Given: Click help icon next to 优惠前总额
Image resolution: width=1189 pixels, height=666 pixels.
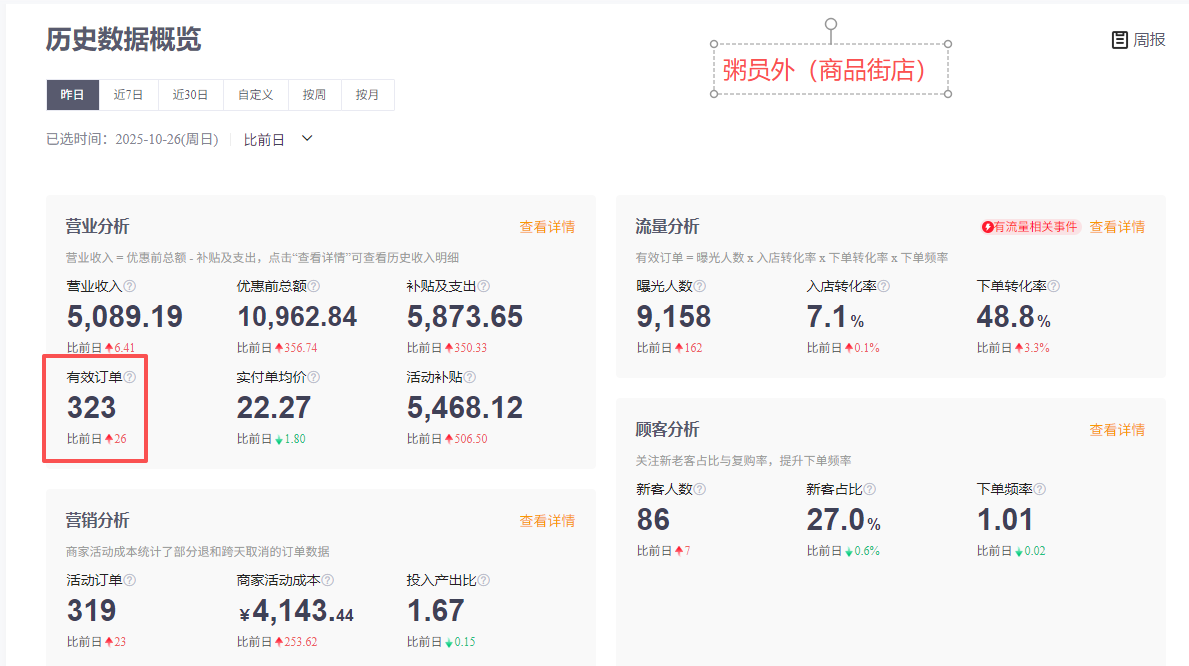Looking at the screenshot, I should pyautogui.click(x=313, y=286).
